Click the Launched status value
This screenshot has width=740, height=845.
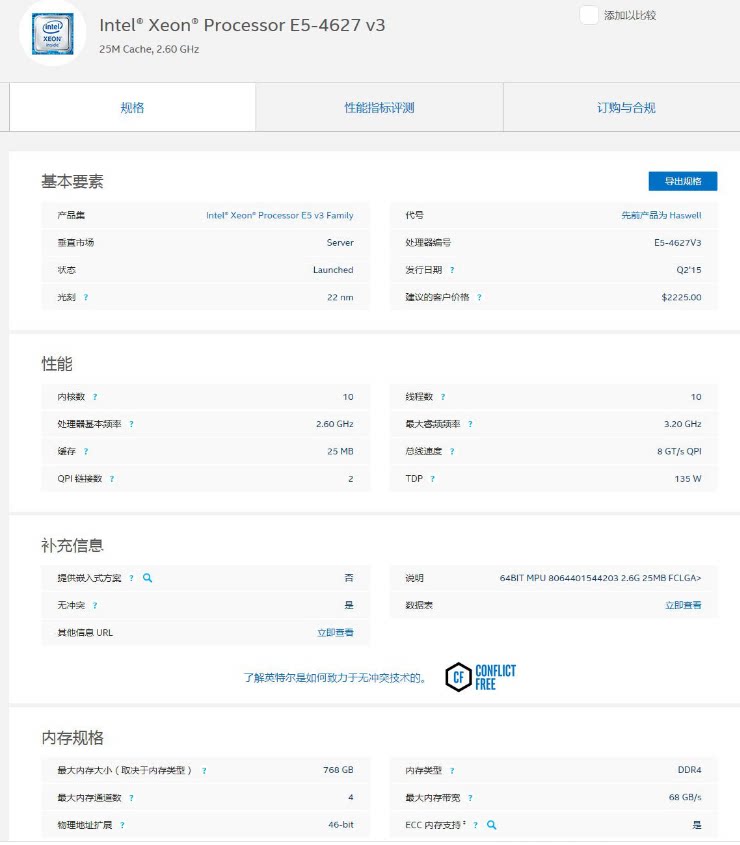click(x=333, y=269)
